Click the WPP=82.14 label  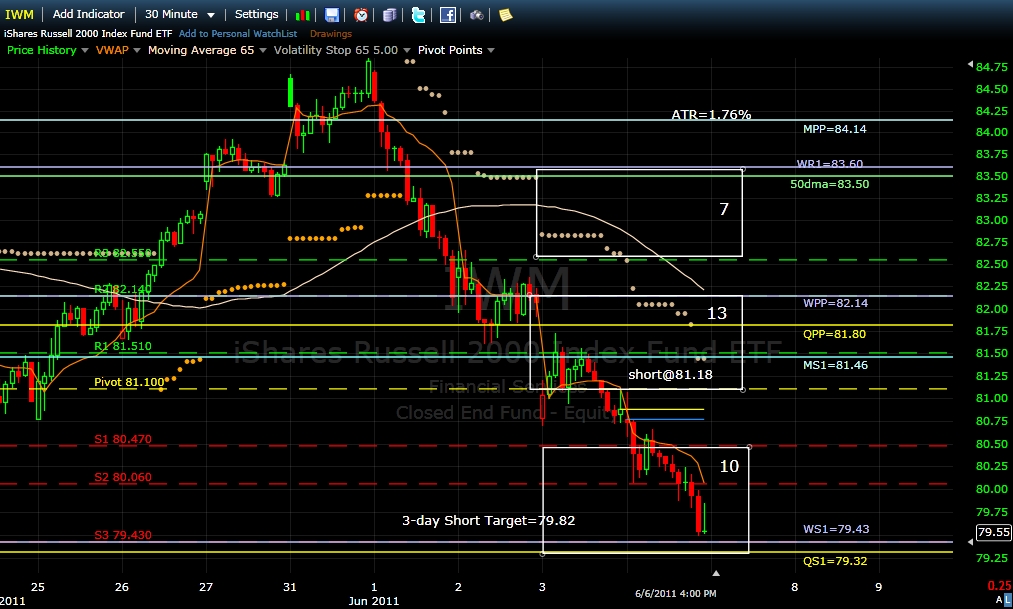coord(835,303)
